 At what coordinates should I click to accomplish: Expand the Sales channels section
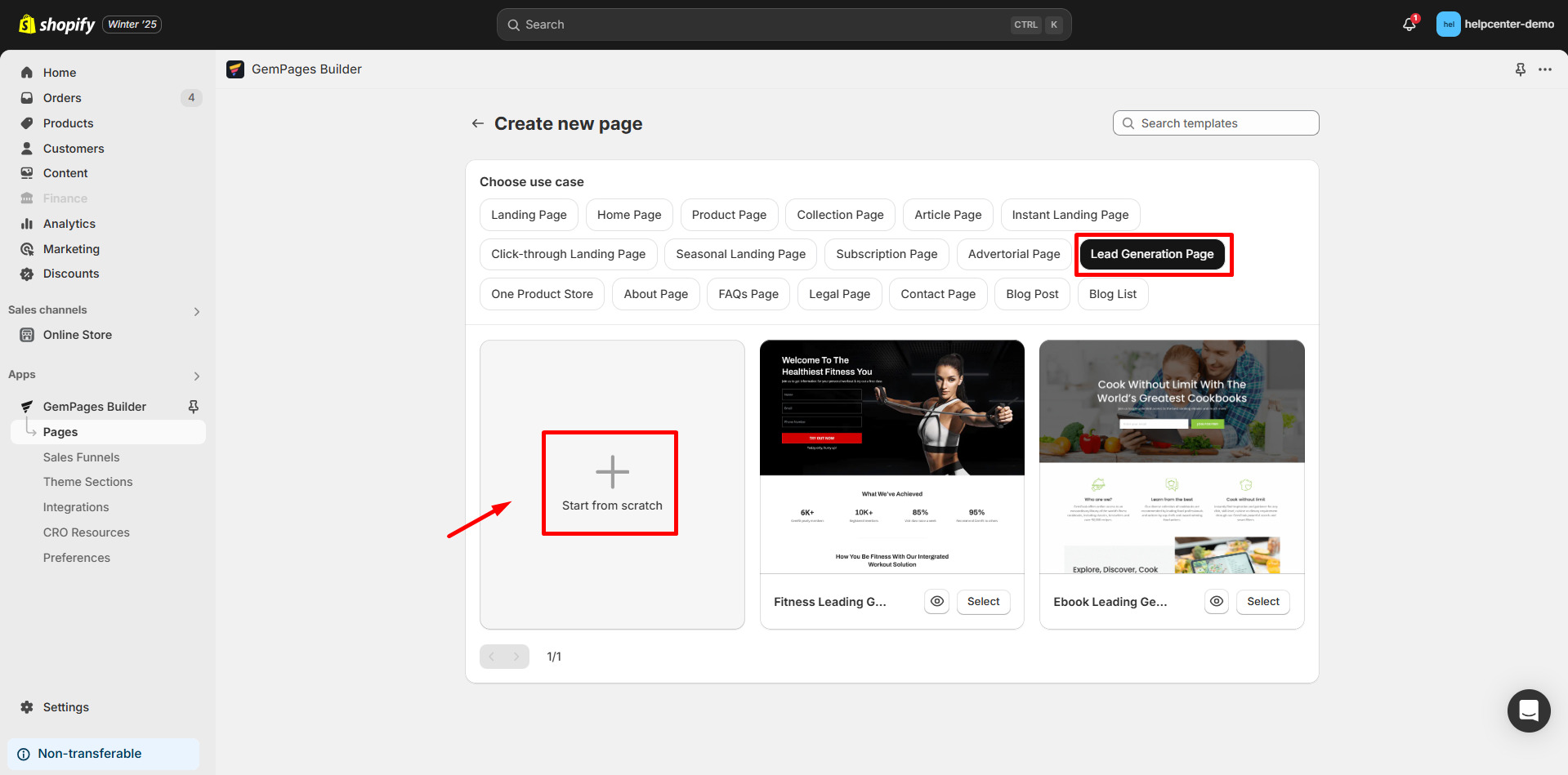point(196,311)
